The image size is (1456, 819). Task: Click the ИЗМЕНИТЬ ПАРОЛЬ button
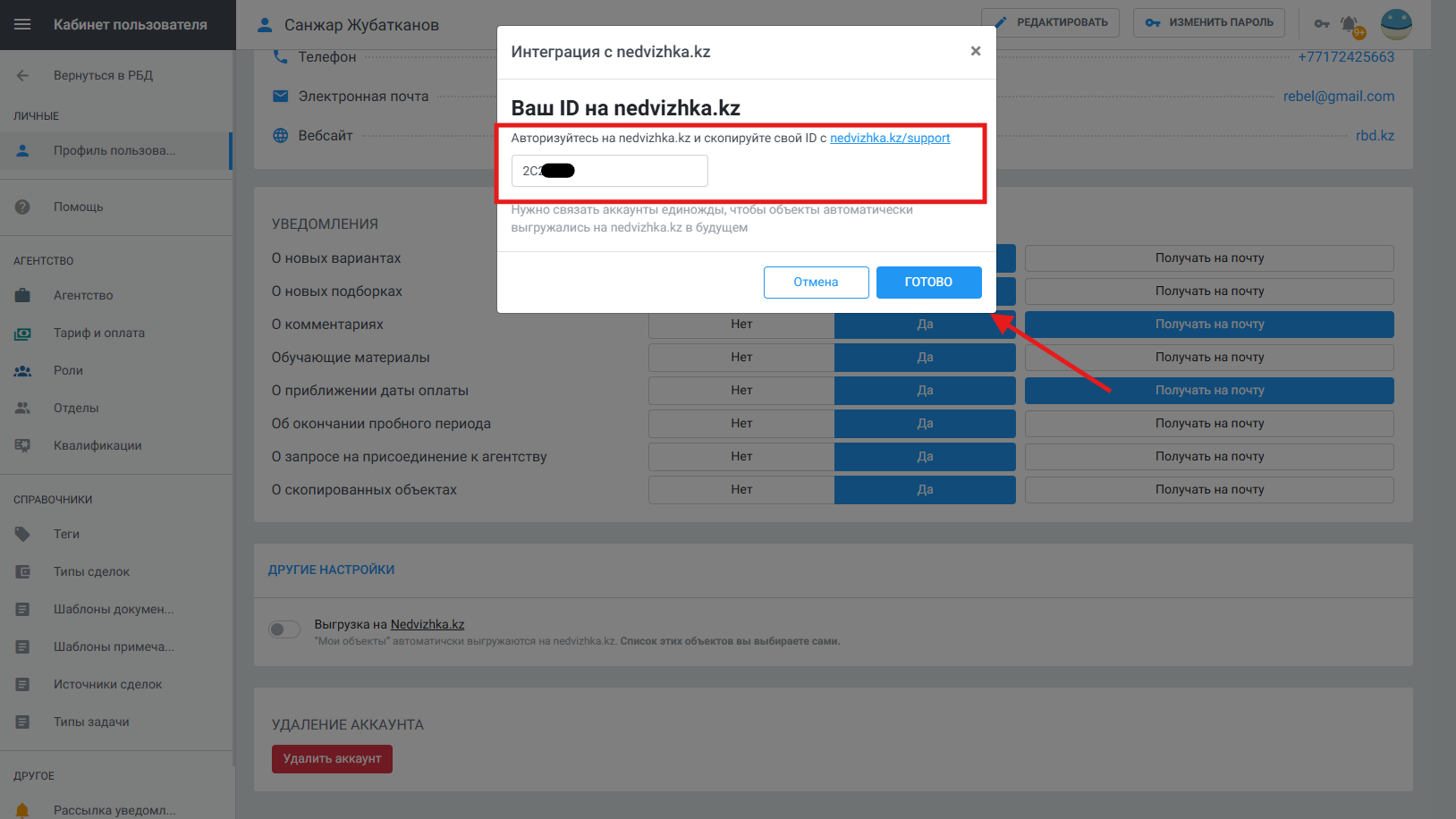(x=1208, y=22)
